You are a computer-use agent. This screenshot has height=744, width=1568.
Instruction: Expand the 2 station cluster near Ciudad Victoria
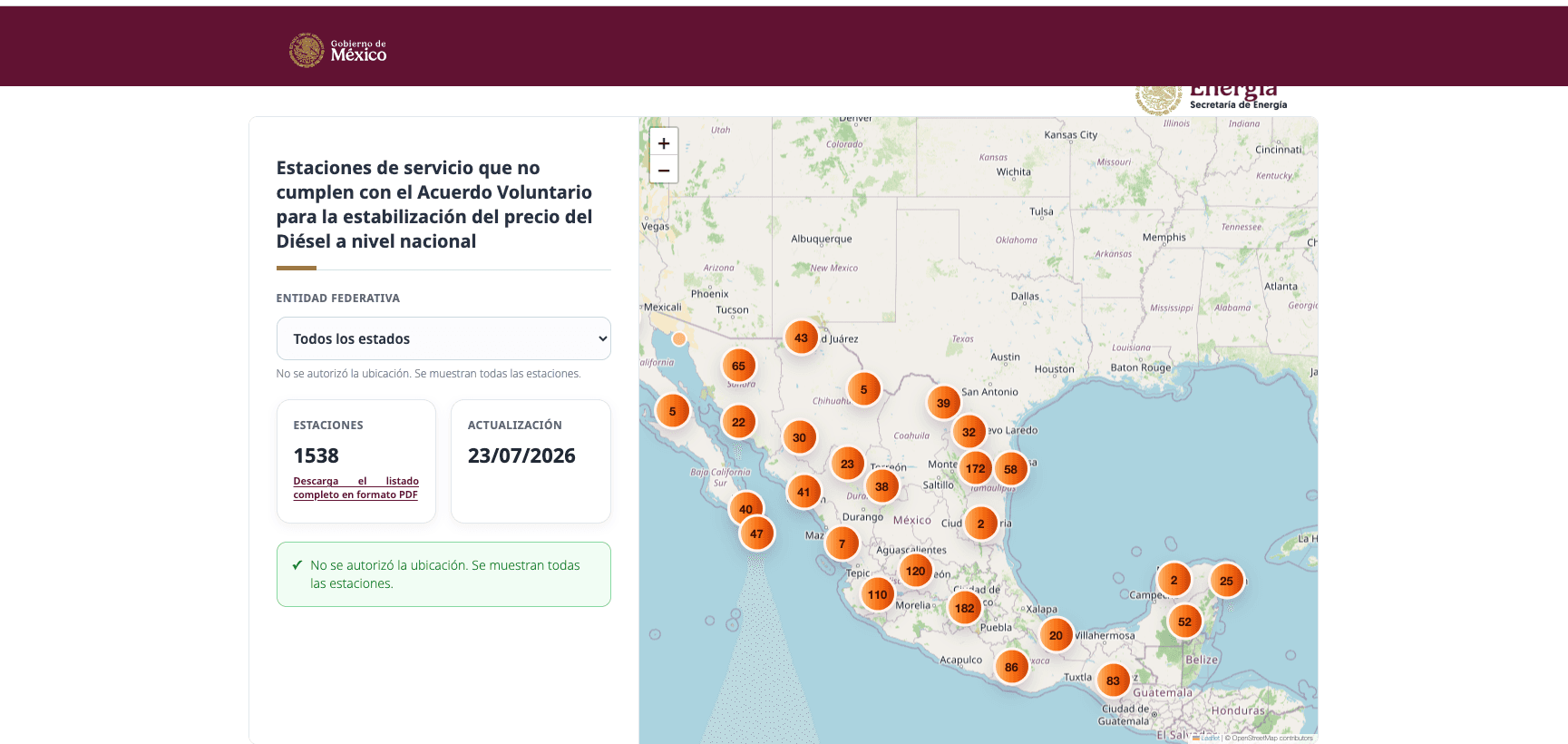980,524
